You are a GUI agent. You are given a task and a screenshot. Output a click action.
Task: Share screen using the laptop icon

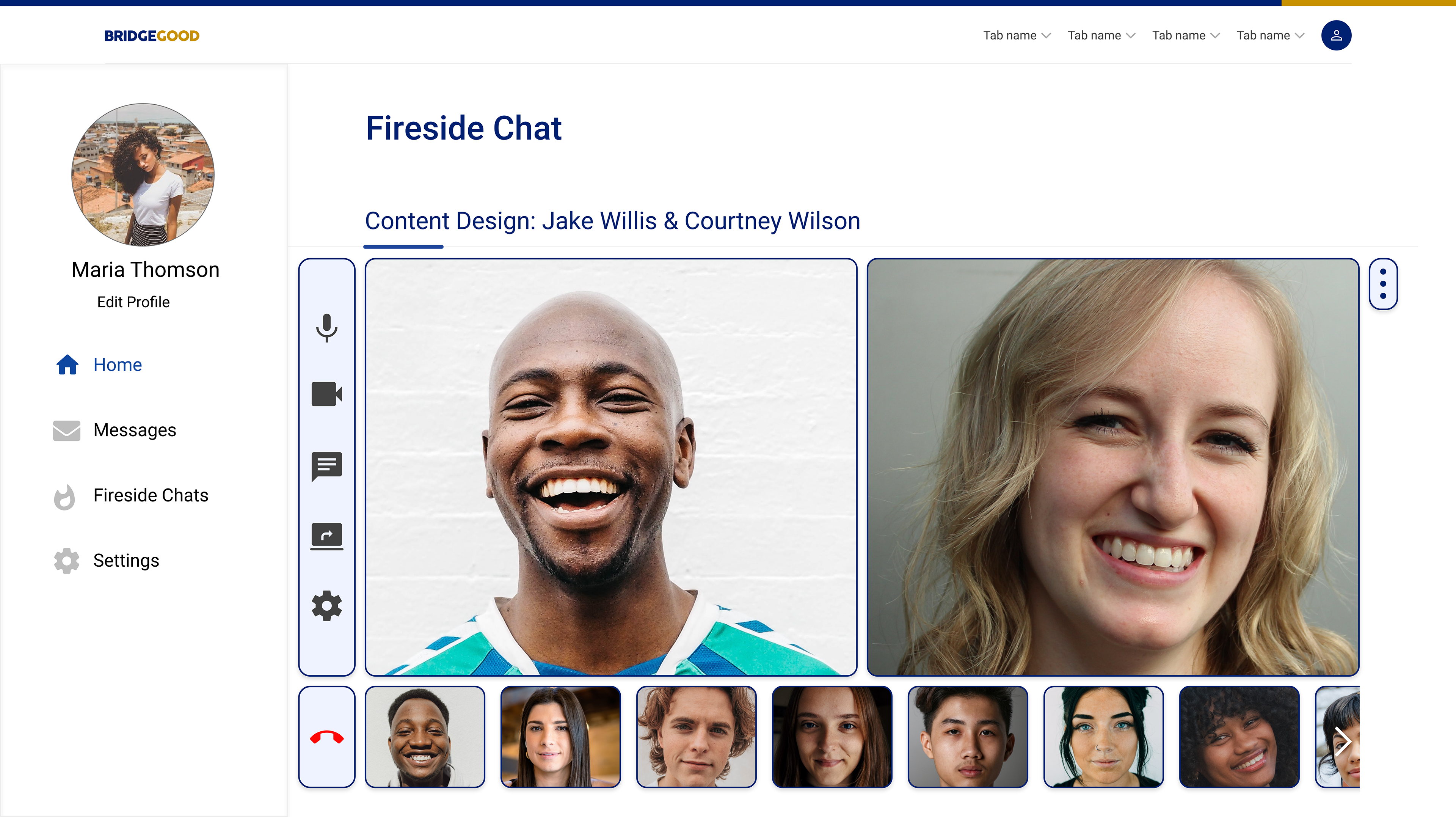327,536
